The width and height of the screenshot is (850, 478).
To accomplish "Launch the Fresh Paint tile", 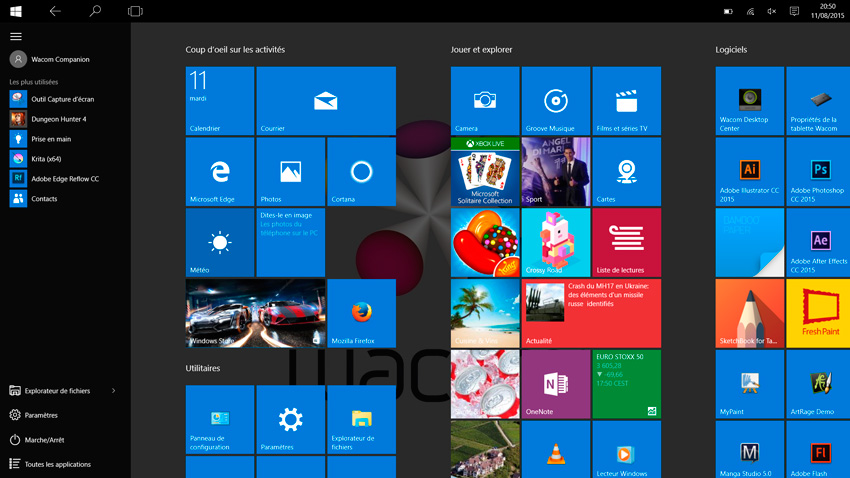I will pyautogui.click(x=818, y=313).
